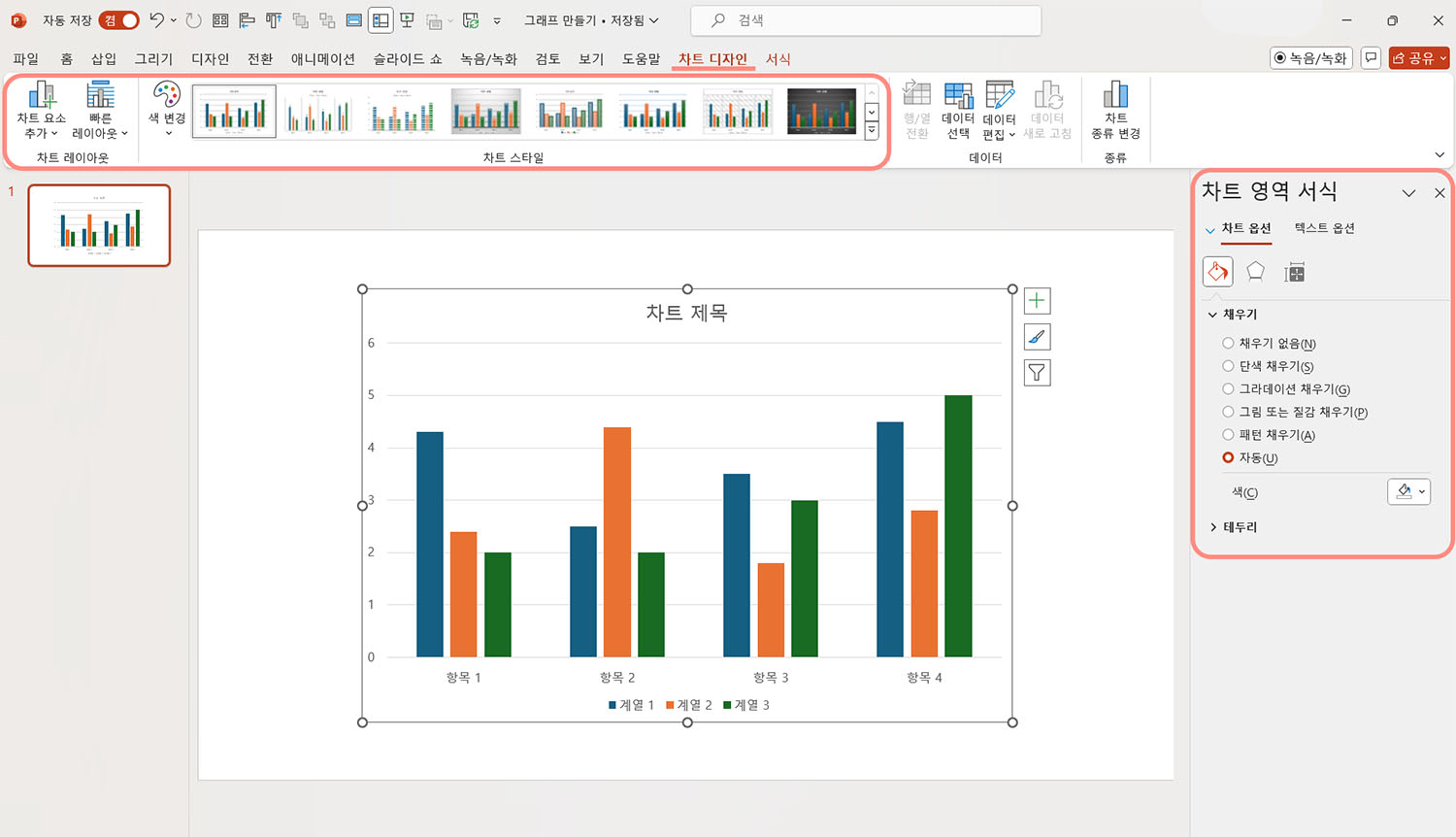The image size is (1456, 837).
Task: Click the start slide show icon in quick access toolbar
Action: pos(408,19)
